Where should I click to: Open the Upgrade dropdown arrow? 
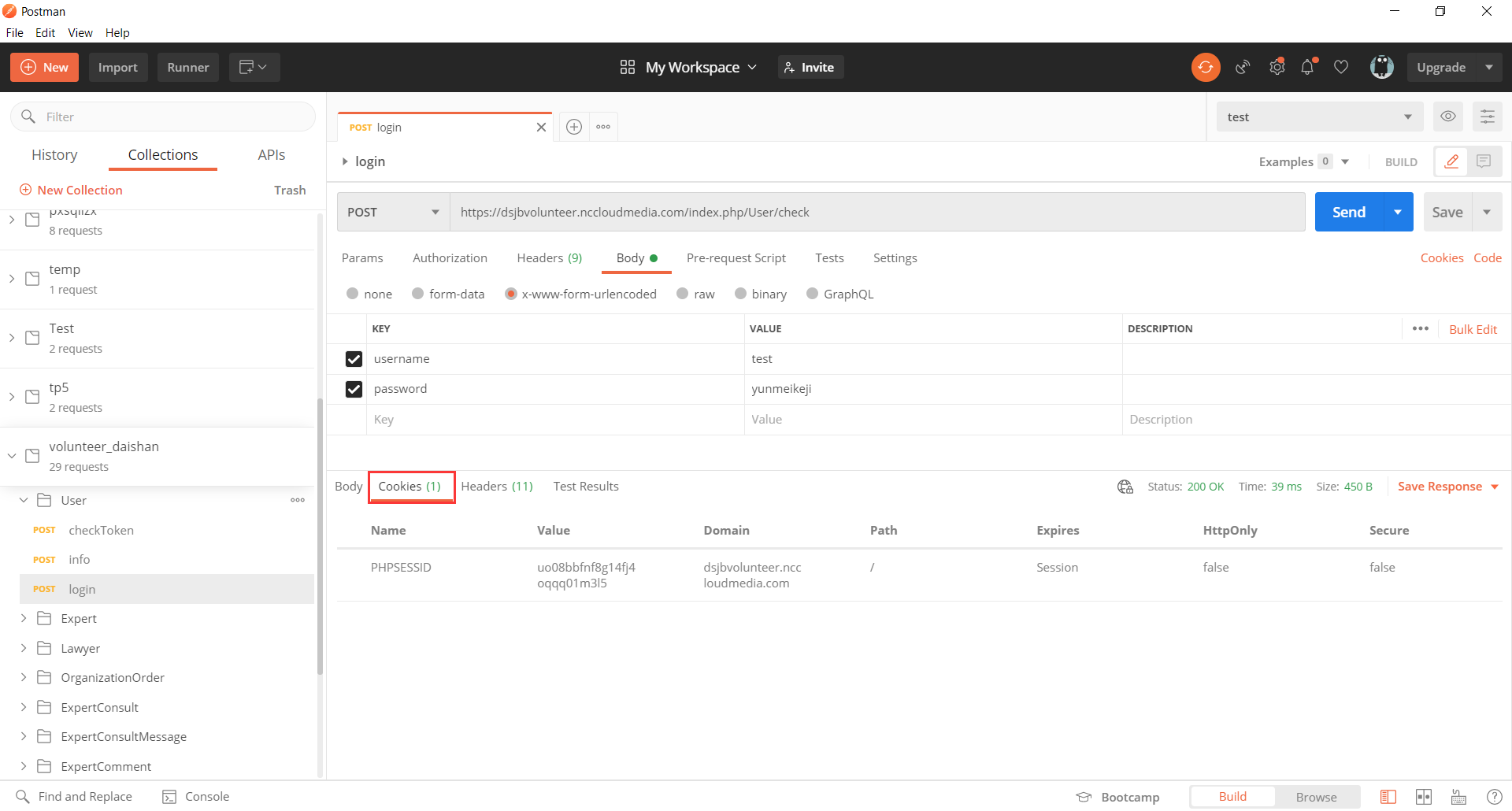(x=1489, y=68)
